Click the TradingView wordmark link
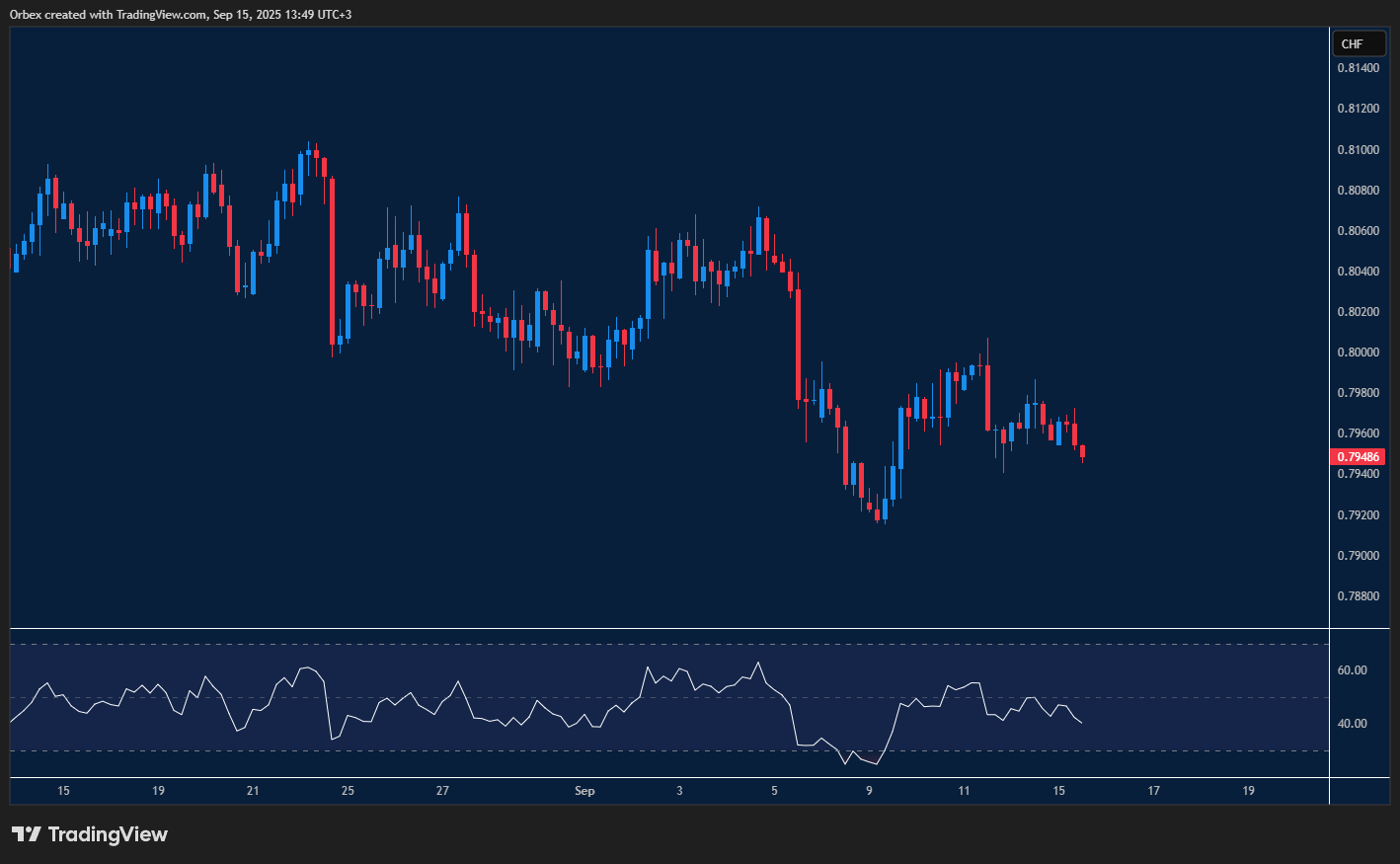This screenshot has height=864, width=1400. tap(107, 834)
